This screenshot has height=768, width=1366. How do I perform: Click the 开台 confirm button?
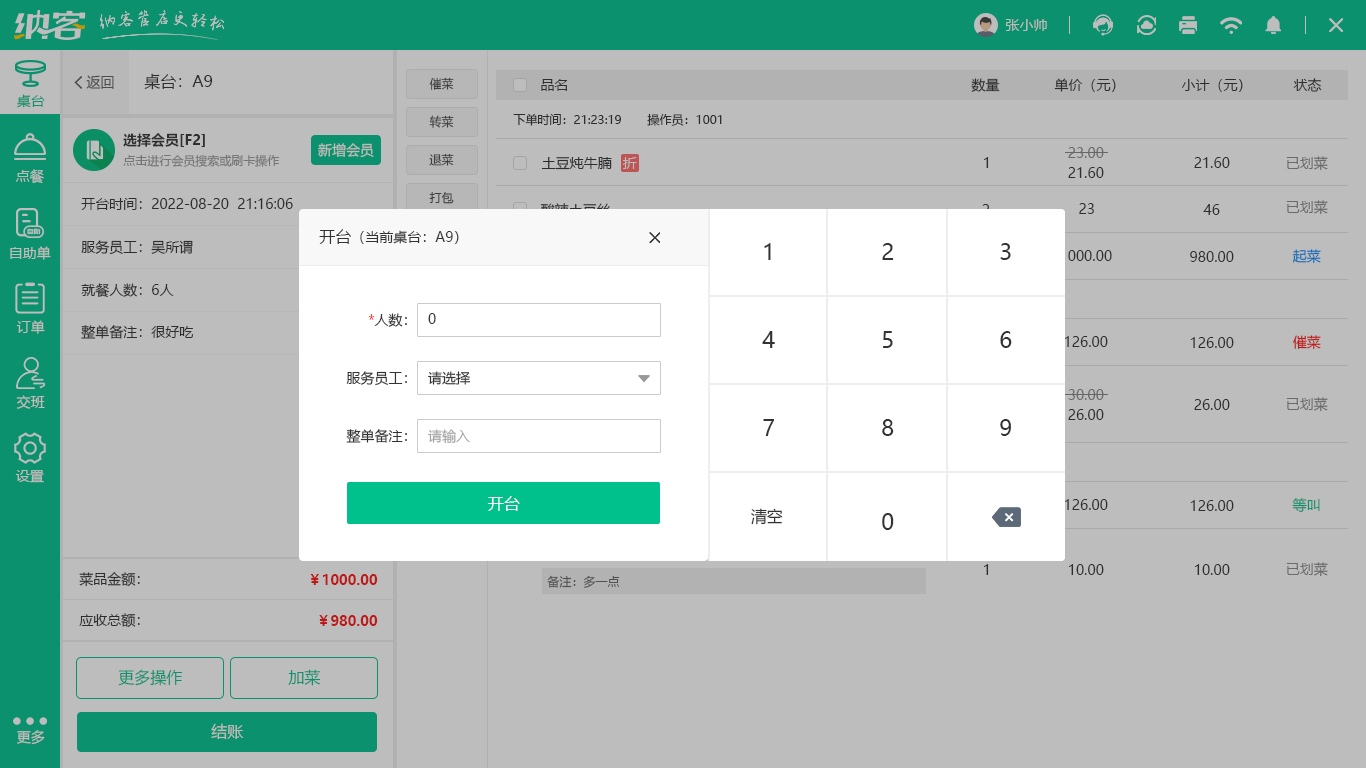503,503
